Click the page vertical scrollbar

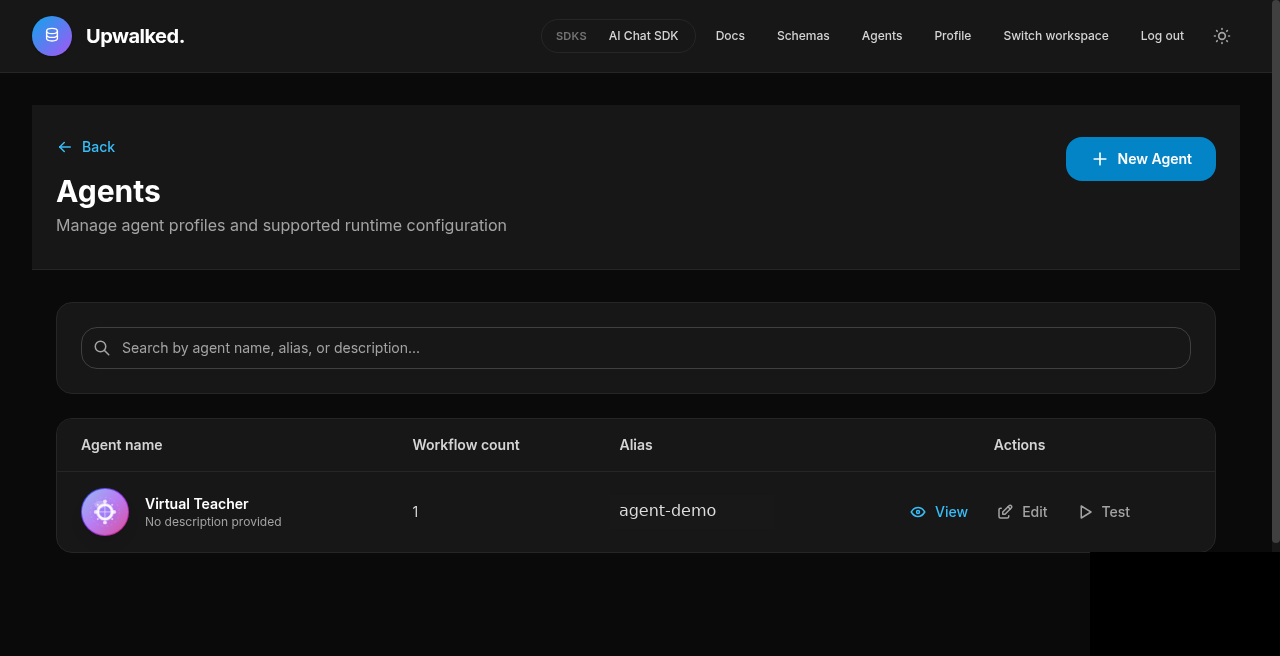1275,272
